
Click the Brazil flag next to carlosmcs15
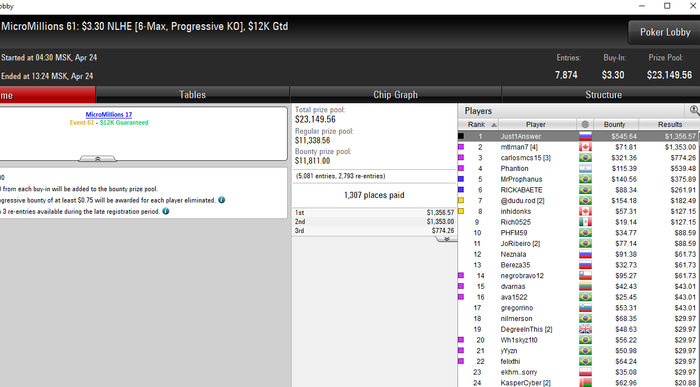(x=585, y=158)
